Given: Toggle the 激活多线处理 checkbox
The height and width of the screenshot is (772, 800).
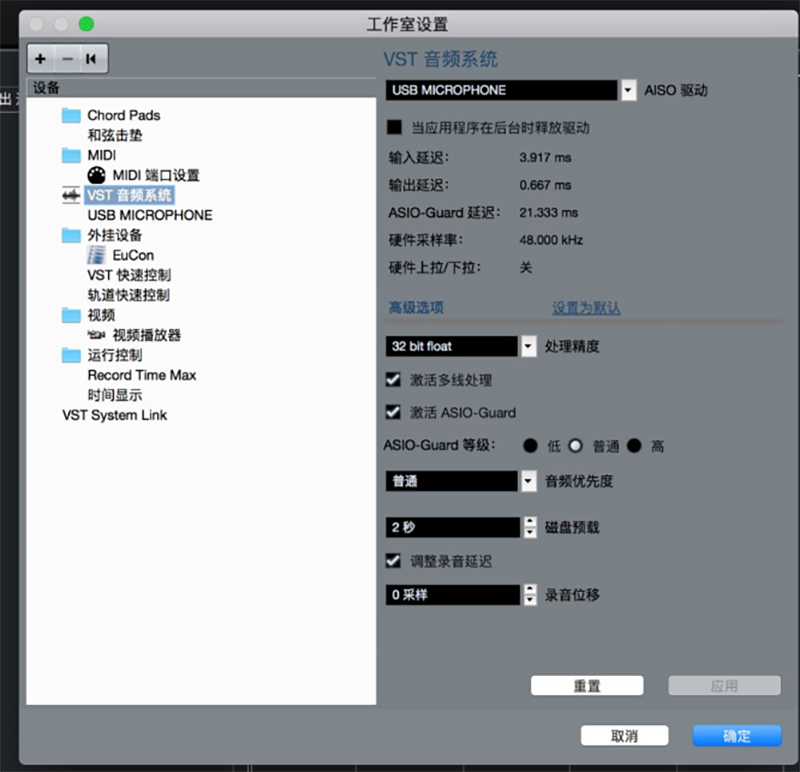Looking at the screenshot, I should pos(394,380).
